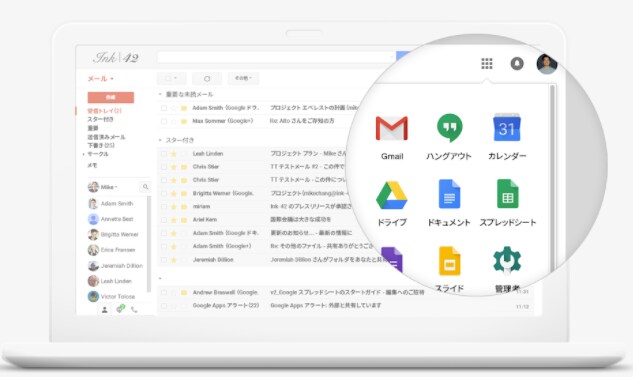Click the chat contacts list scrollbar
This screenshot has height=377, width=633.
[149, 243]
